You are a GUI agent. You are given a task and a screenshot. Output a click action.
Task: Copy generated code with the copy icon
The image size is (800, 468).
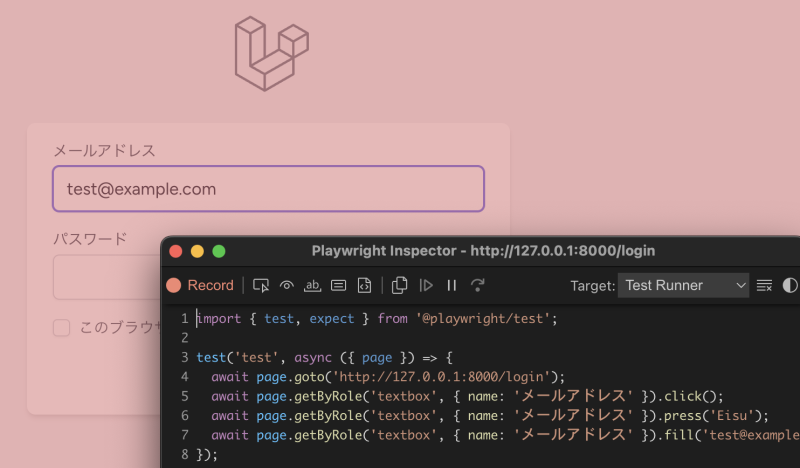[400, 285]
